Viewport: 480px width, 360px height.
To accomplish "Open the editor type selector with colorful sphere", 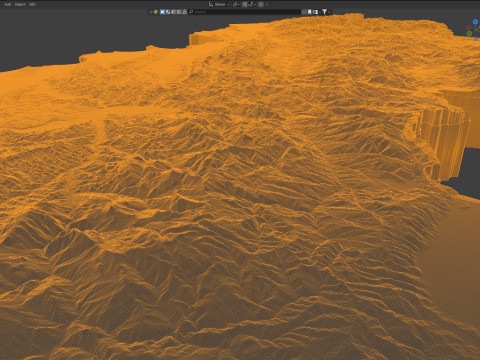I will click(155, 12).
